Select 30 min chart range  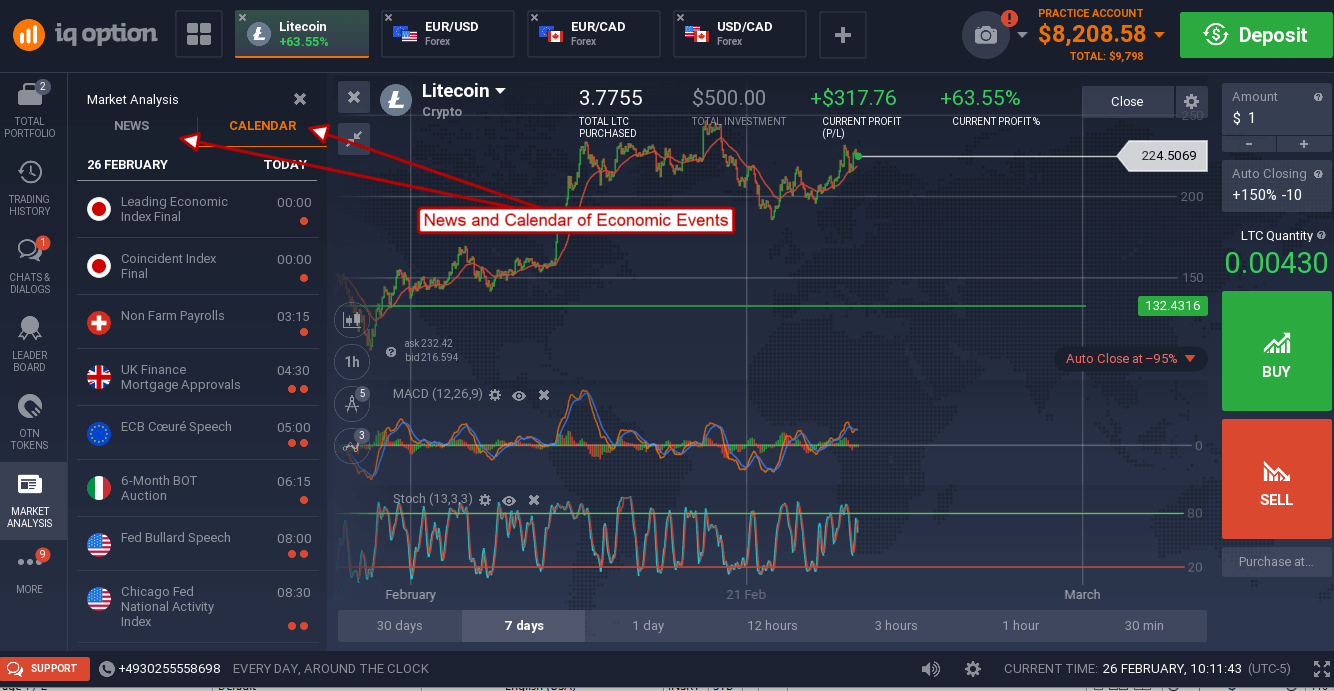[x=1144, y=626]
